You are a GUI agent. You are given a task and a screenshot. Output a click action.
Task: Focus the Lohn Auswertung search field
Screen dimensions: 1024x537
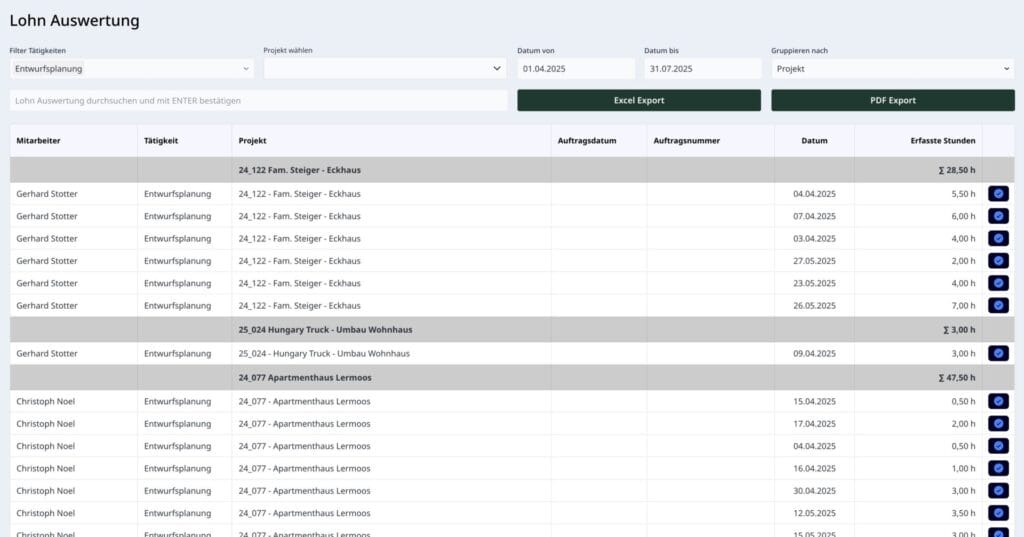258,101
